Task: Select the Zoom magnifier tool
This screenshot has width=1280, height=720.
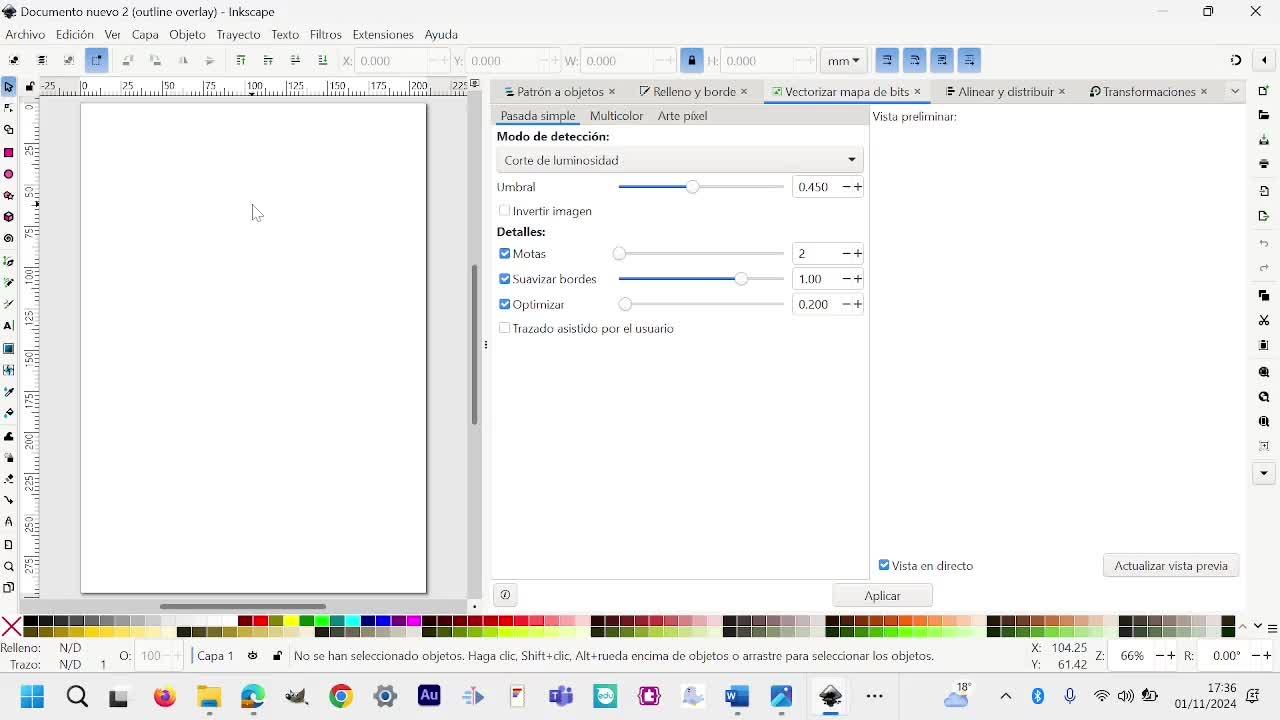Action: 9,566
